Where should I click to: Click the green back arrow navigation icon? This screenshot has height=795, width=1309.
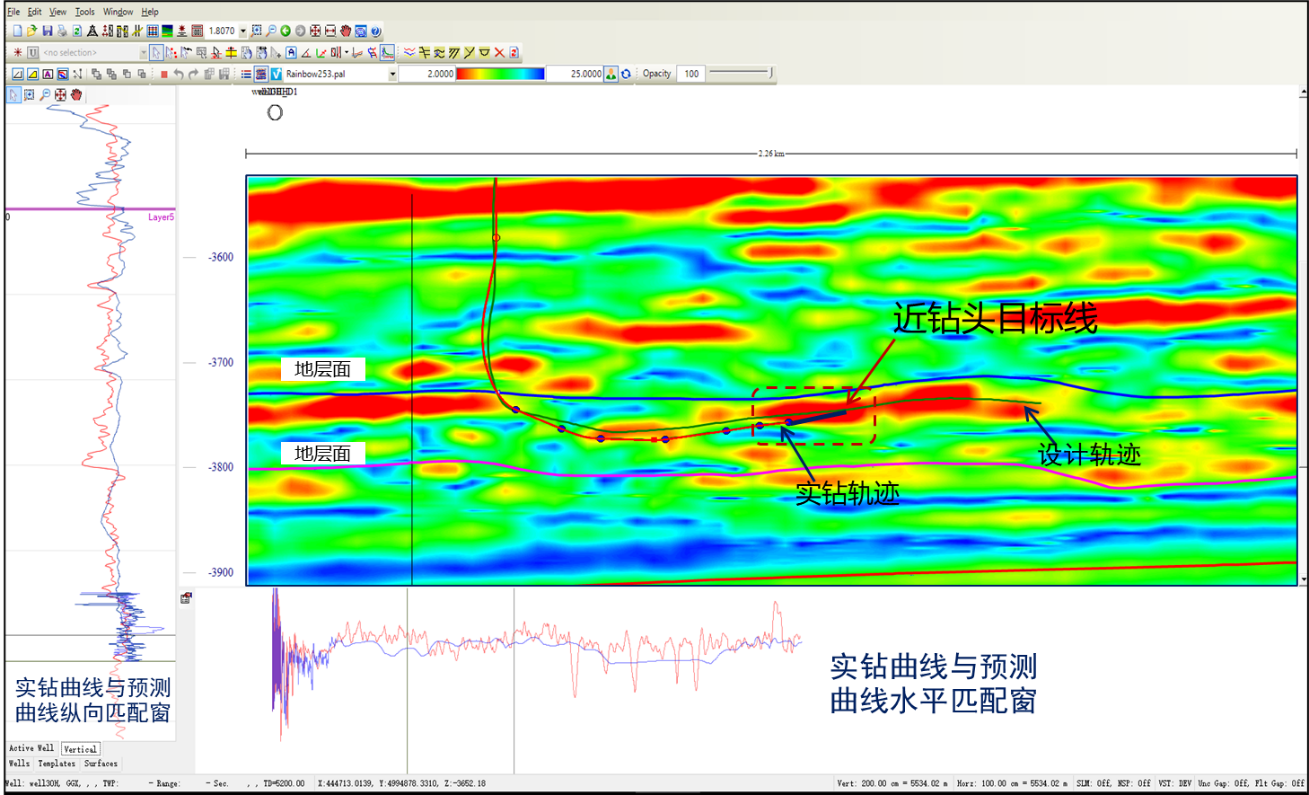coord(286,32)
